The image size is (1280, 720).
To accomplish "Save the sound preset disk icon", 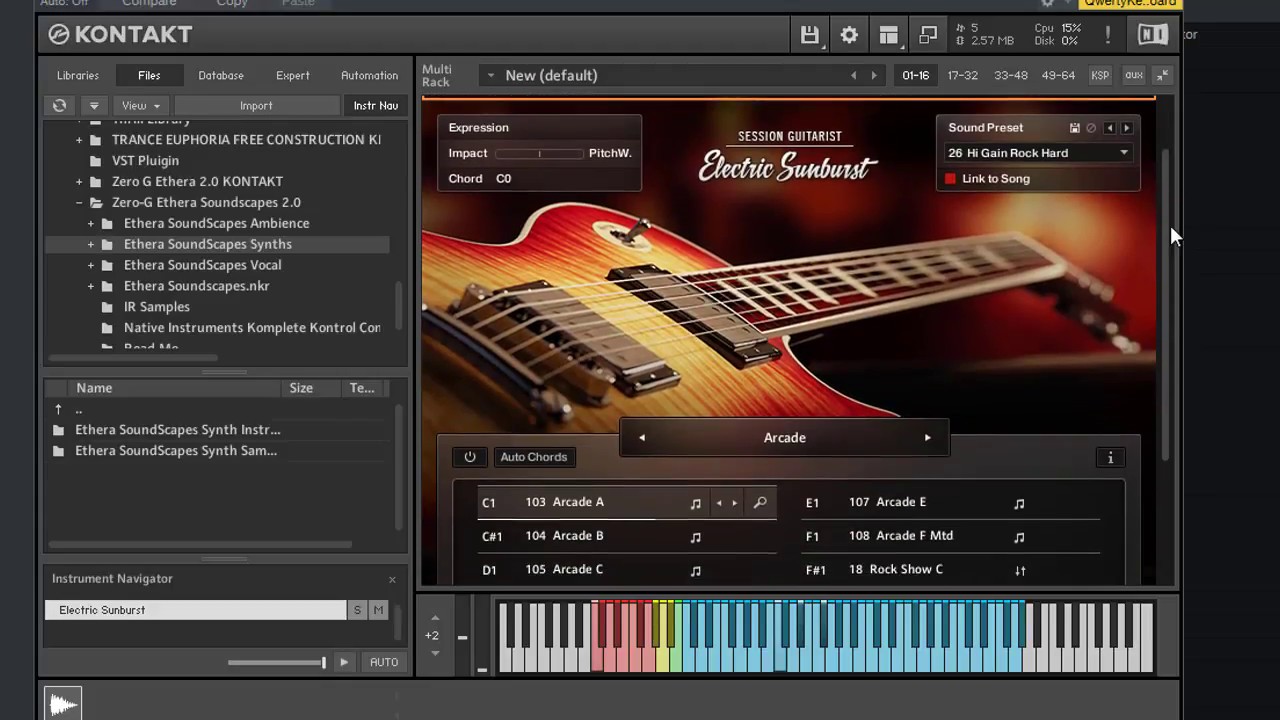I will click(1075, 128).
